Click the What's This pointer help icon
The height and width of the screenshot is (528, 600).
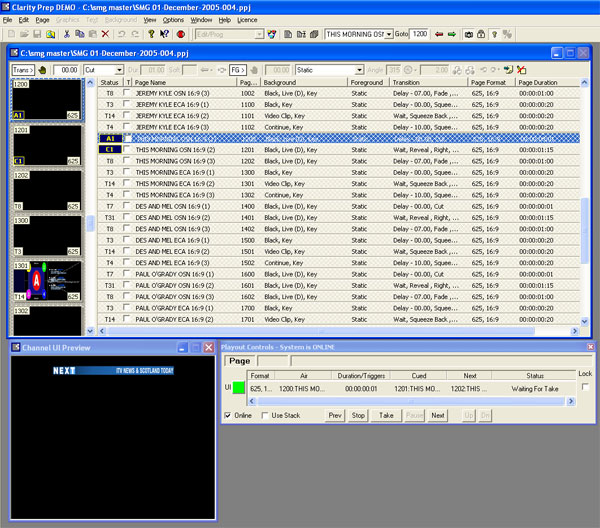point(165,34)
